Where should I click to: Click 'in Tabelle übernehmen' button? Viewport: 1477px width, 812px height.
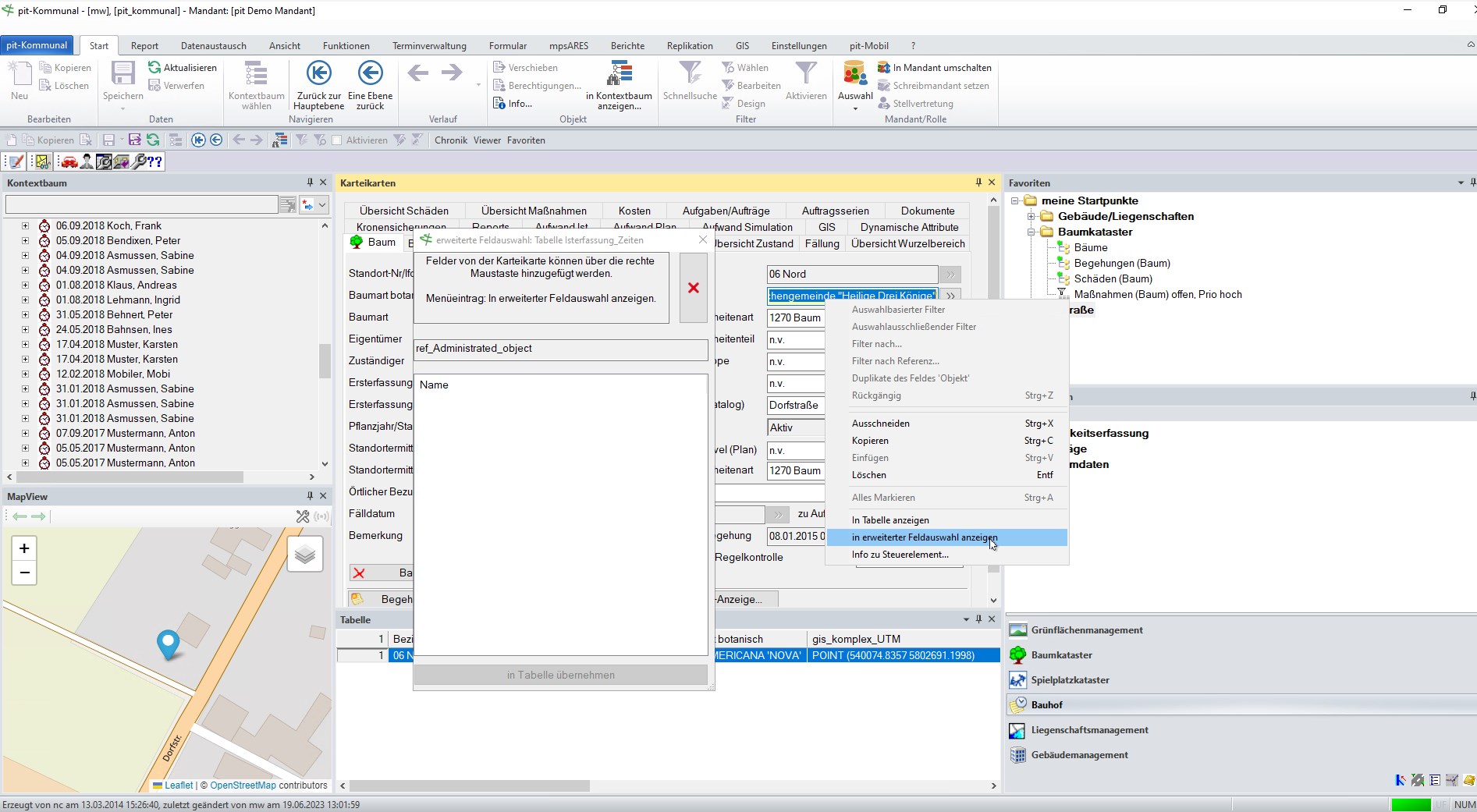[560, 675]
